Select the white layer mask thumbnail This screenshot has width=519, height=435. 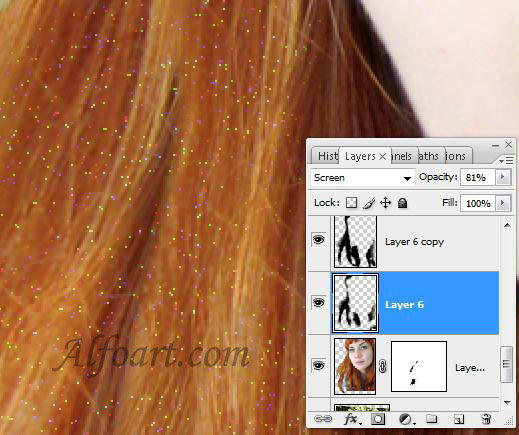tap(419, 366)
